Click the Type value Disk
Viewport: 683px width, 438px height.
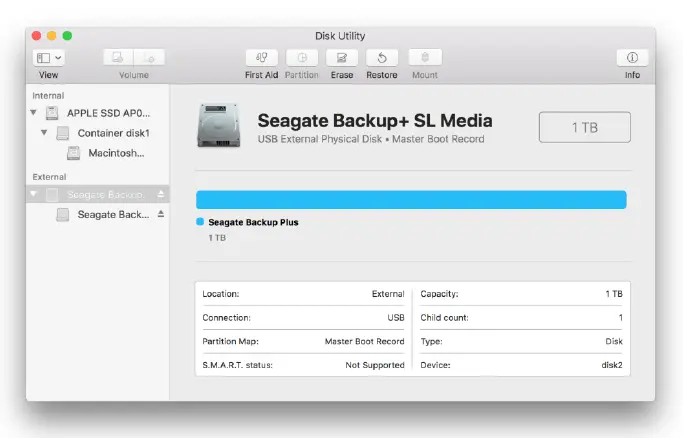click(x=614, y=341)
